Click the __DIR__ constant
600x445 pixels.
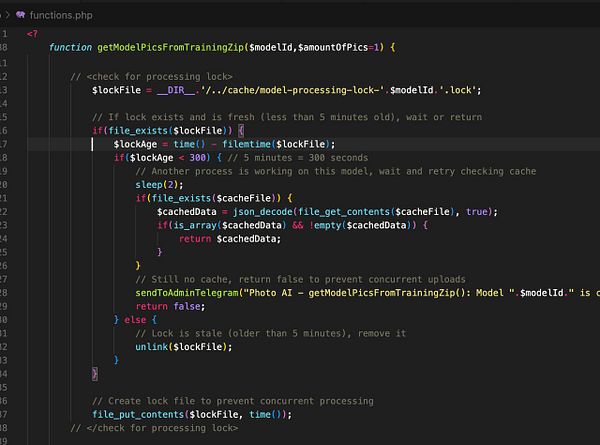click(176, 90)
